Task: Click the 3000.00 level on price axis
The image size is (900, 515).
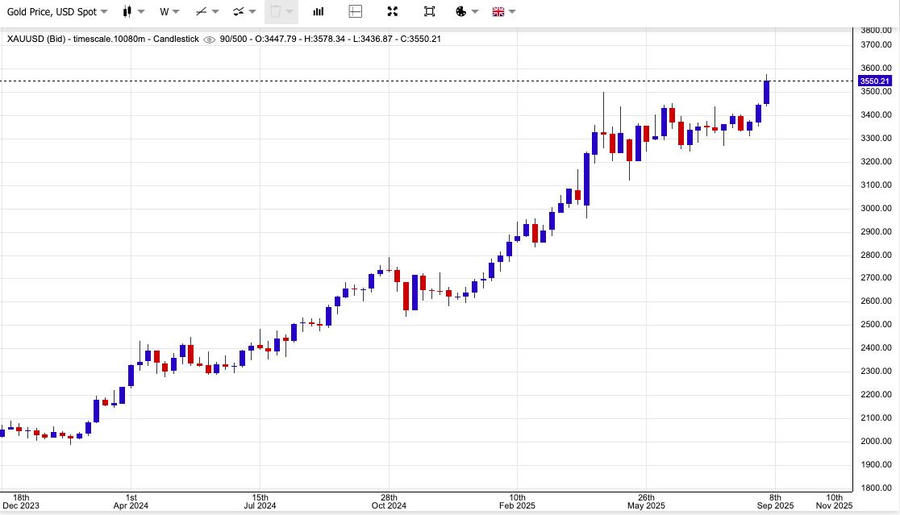Action: 876,208
